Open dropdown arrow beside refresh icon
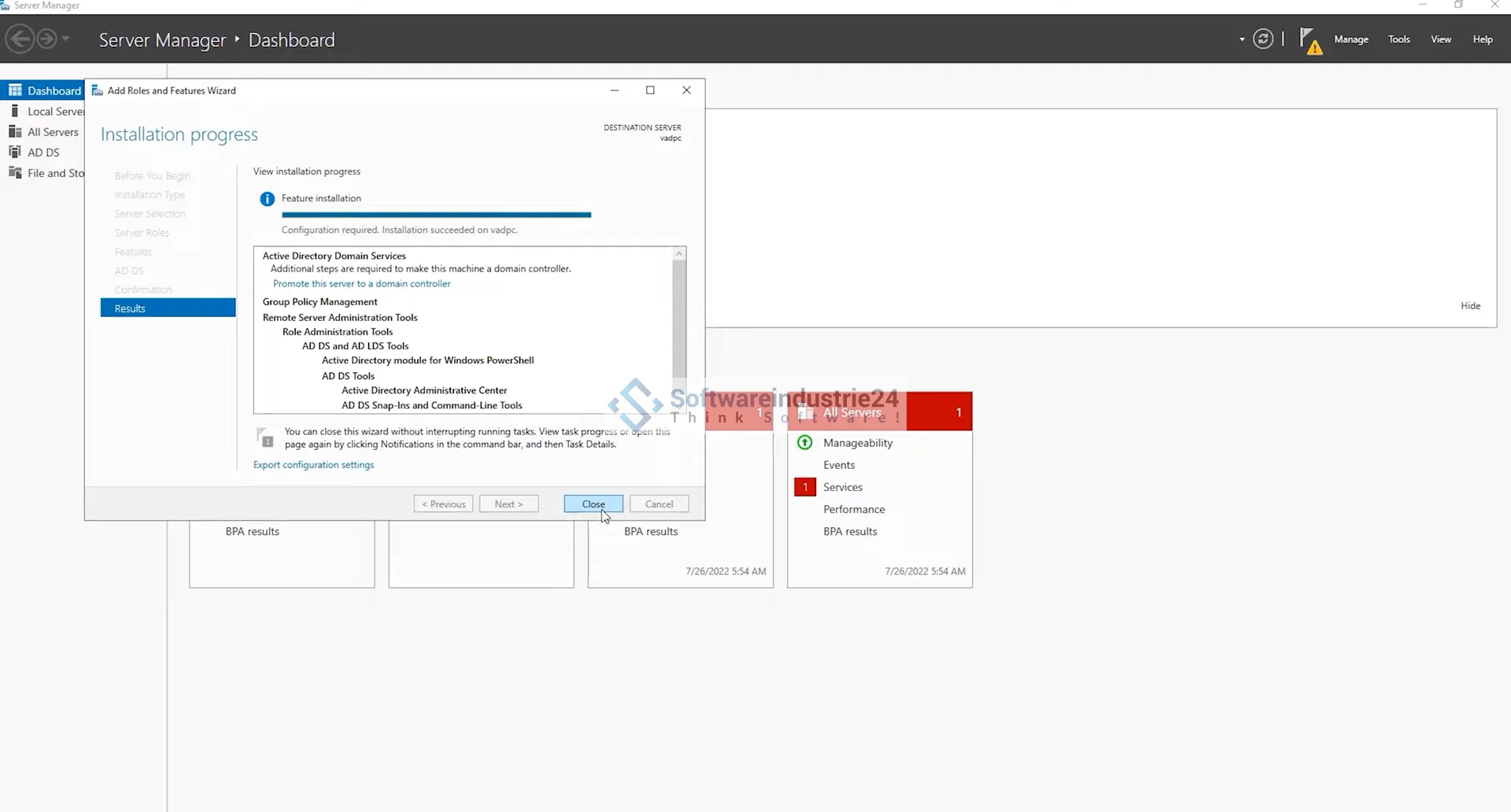1511x812 pixels. click(x=1242, y=39)
